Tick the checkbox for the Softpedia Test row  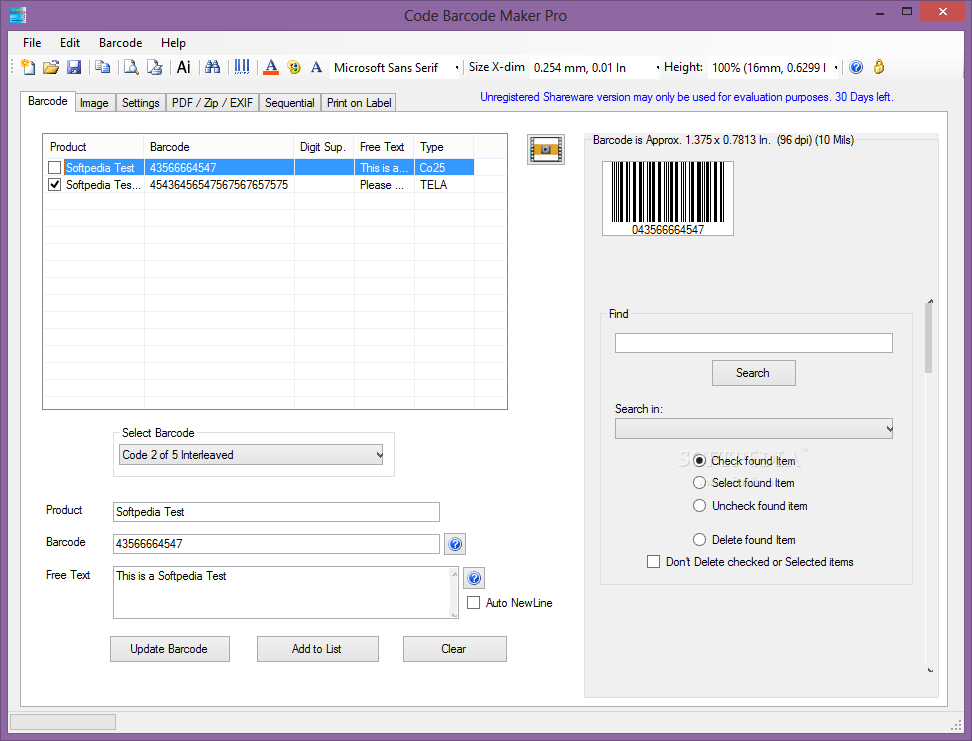tap(54, 167)
